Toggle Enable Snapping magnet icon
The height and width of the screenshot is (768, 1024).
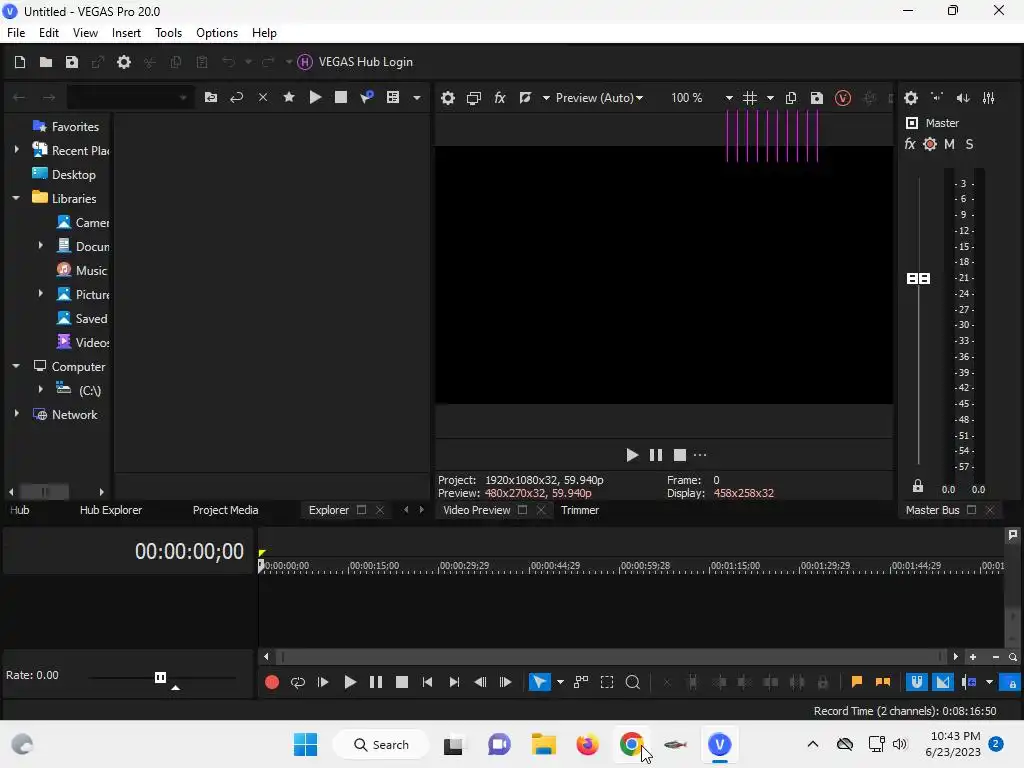click(917, 682)
